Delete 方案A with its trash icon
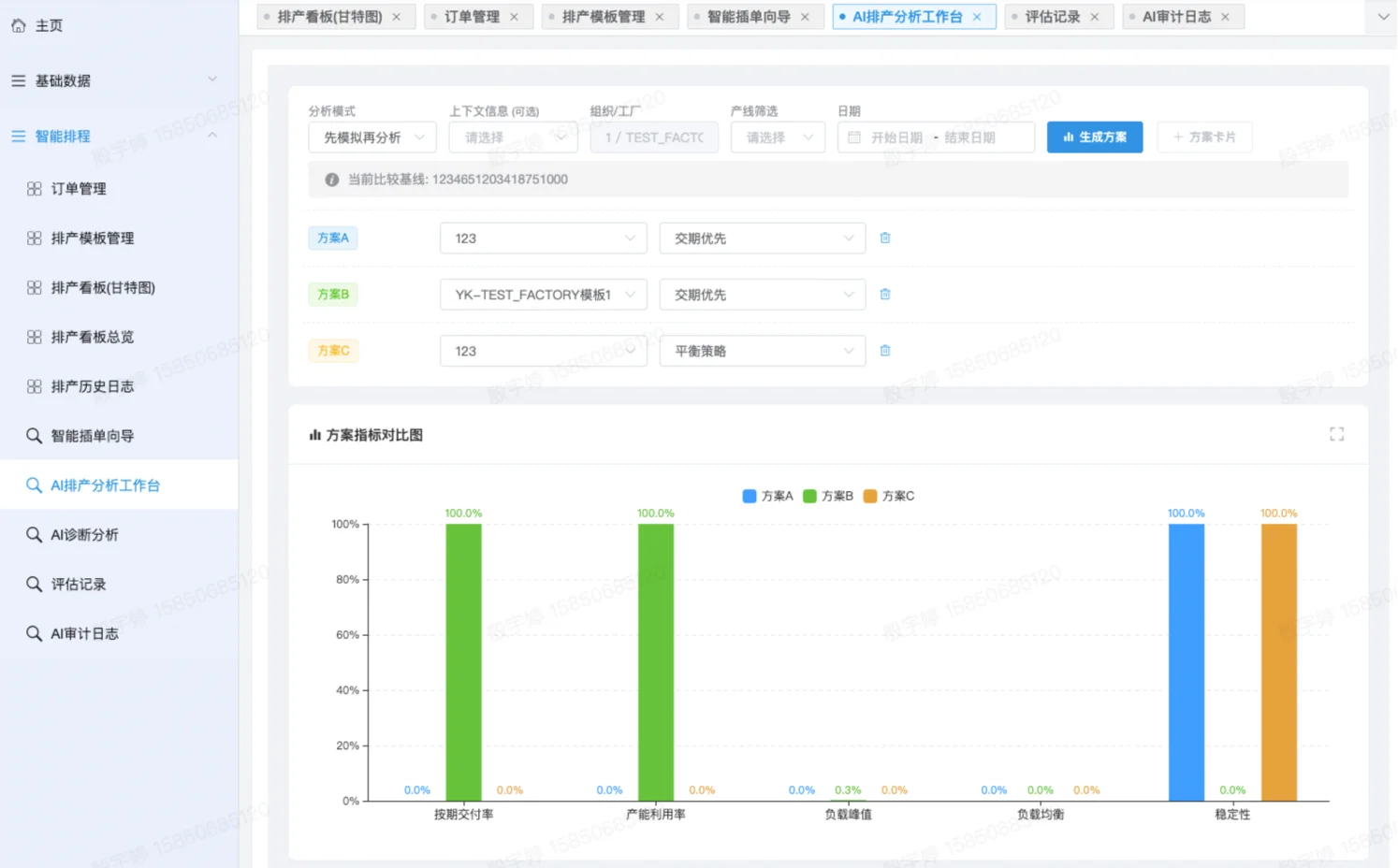This screenshot has height=868, width=1398. 885,238
